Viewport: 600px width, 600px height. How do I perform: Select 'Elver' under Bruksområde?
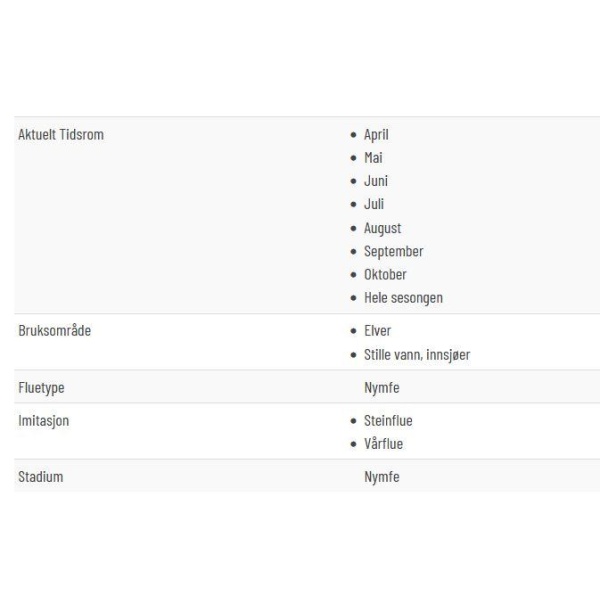(377, 331)
